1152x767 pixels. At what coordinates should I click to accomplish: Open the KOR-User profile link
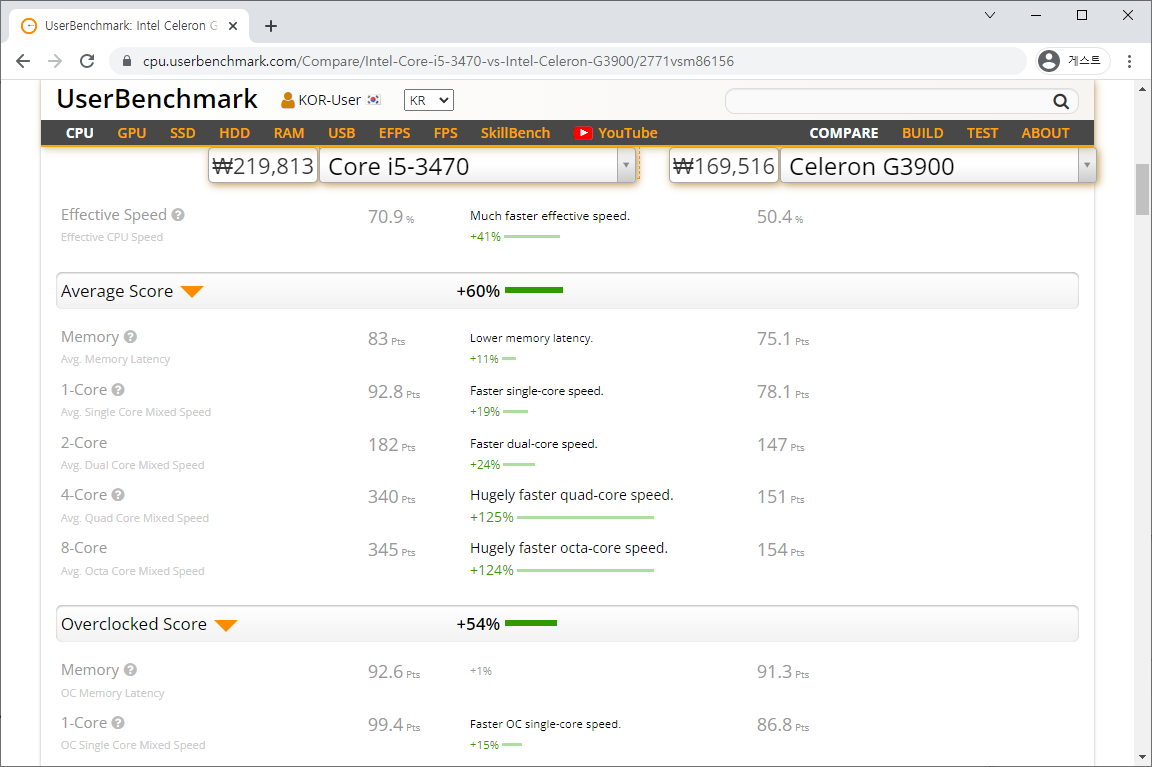coord(329,100)
